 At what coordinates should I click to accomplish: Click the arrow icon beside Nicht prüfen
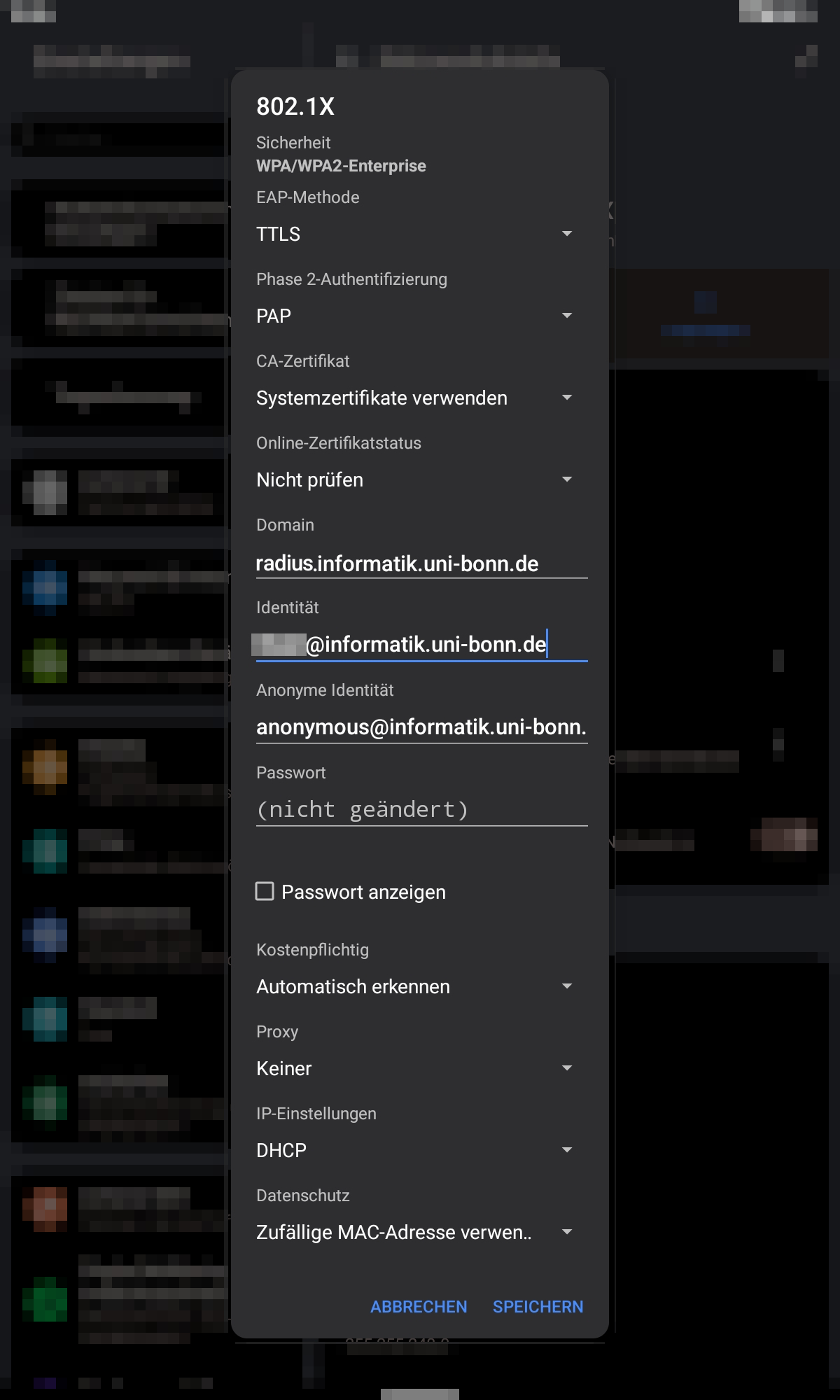567,479
